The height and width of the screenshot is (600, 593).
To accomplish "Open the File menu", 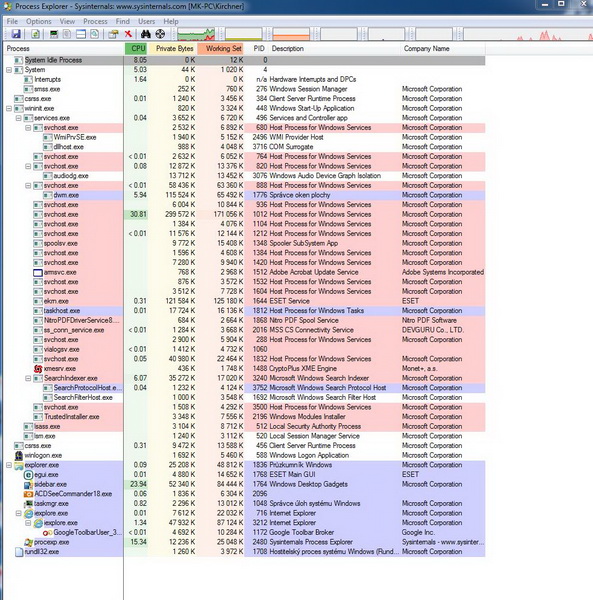I will click(x=12, y=21).
